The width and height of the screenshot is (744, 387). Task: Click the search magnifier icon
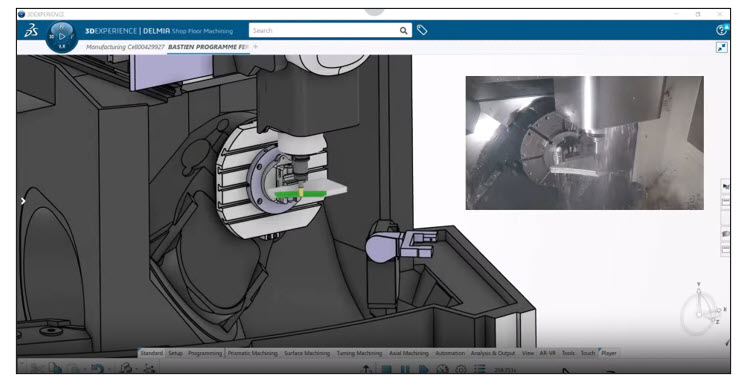403,31
